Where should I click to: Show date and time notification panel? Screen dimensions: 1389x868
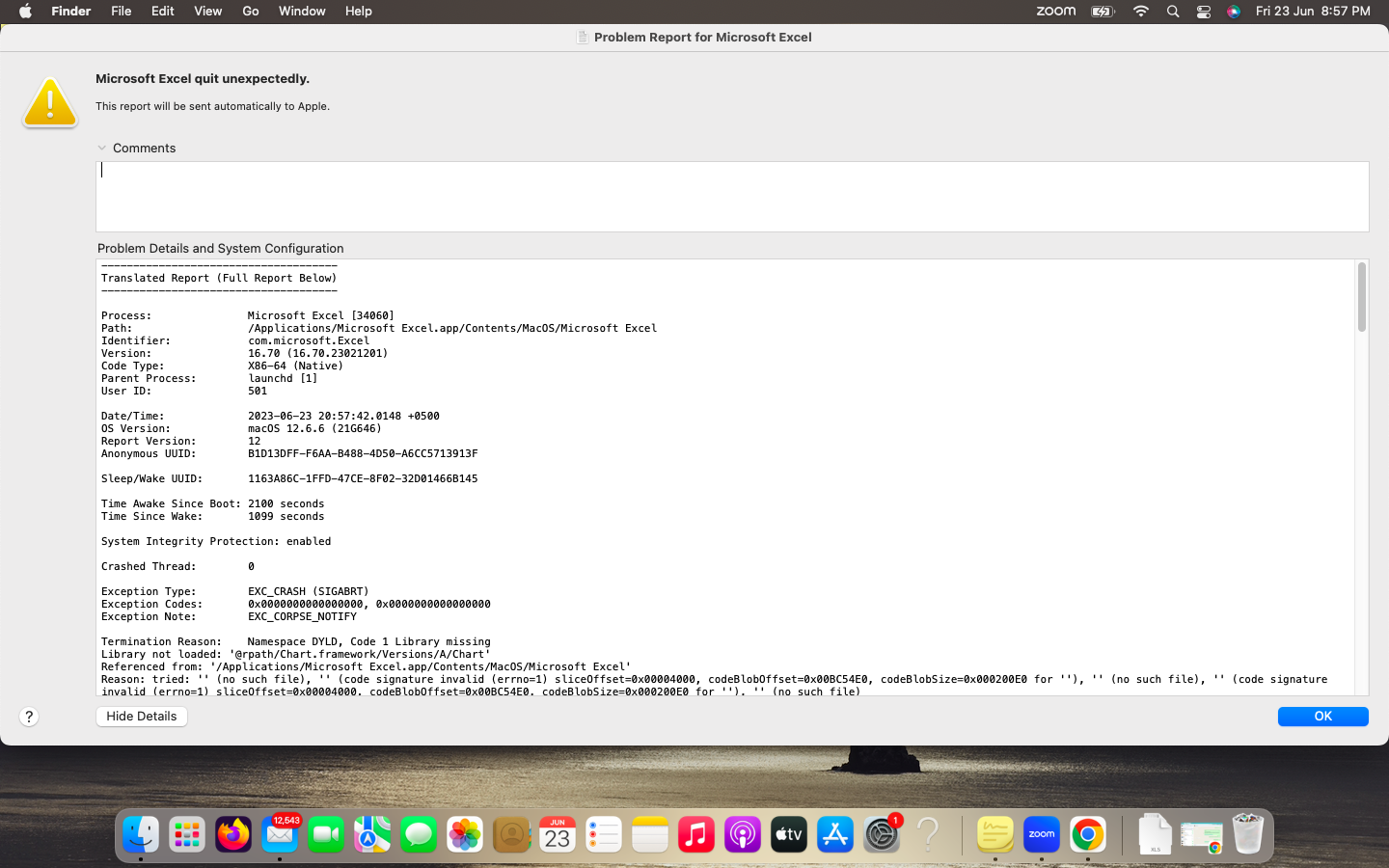(1313, 12)
